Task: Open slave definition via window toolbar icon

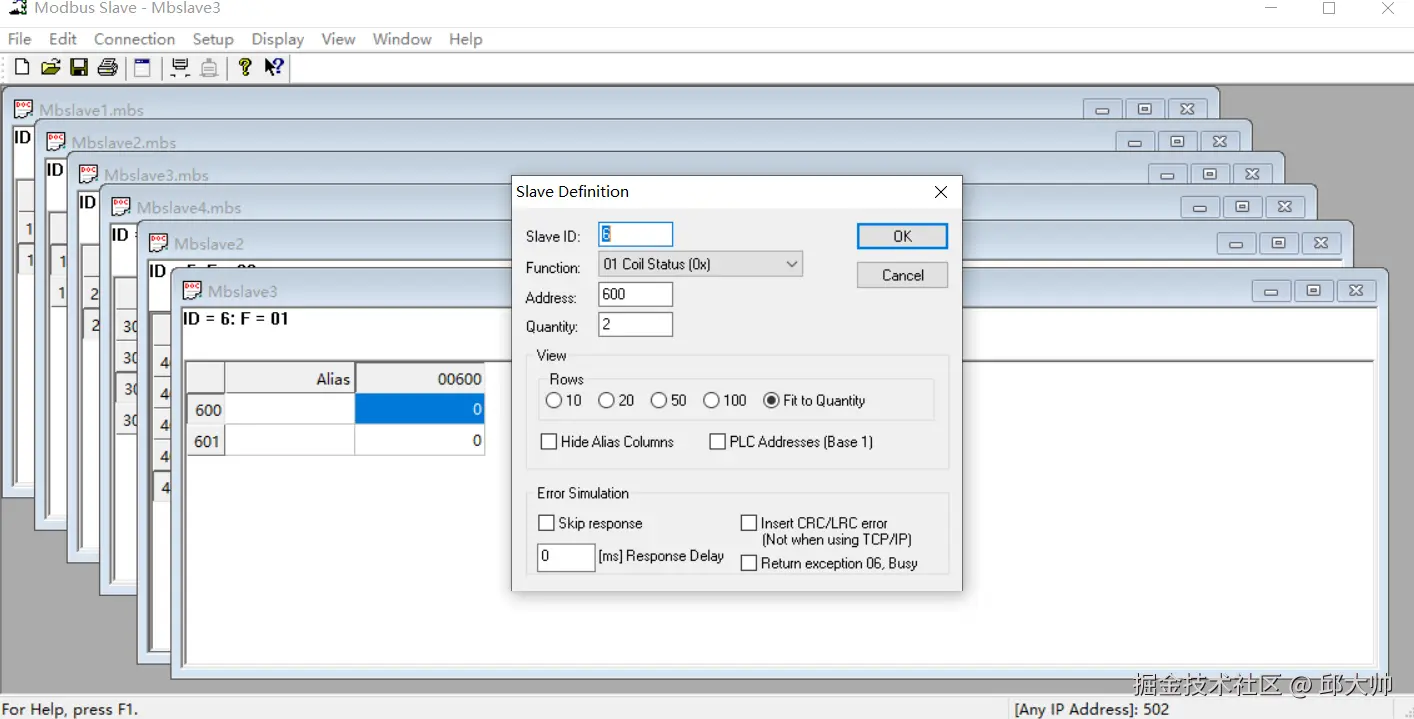Action: tap(143, 67)
